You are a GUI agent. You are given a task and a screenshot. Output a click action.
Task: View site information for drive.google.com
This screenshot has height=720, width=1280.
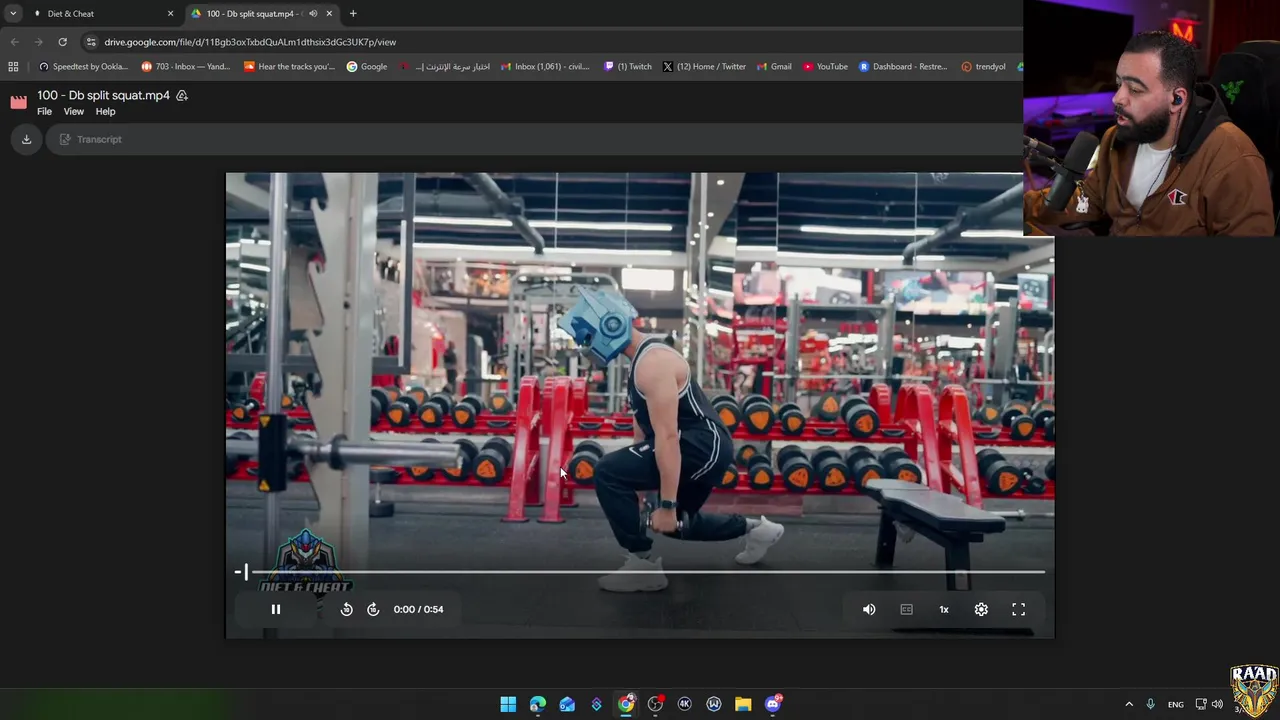(x=91, y=42)
